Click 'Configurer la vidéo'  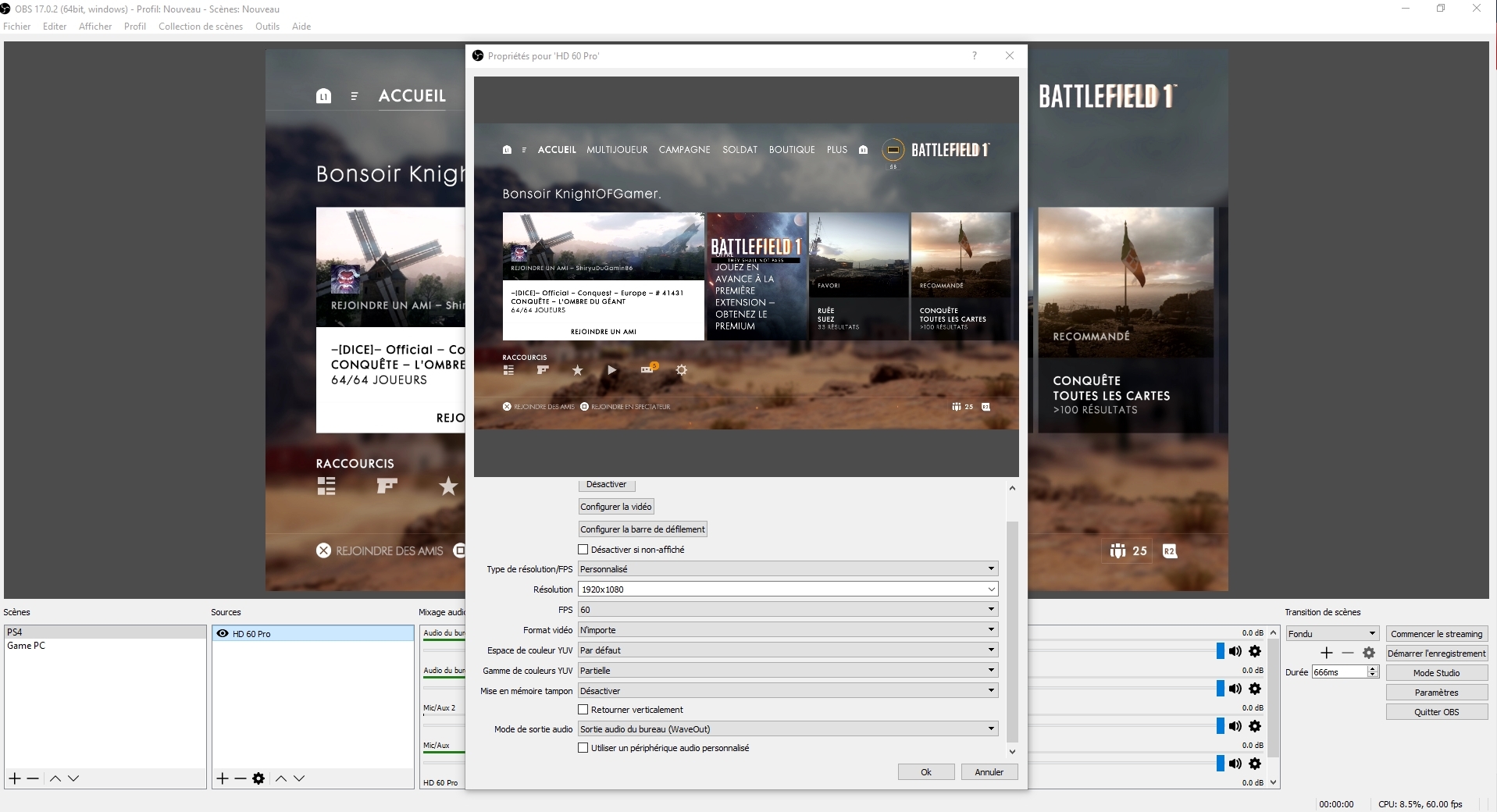coord(616,507)
